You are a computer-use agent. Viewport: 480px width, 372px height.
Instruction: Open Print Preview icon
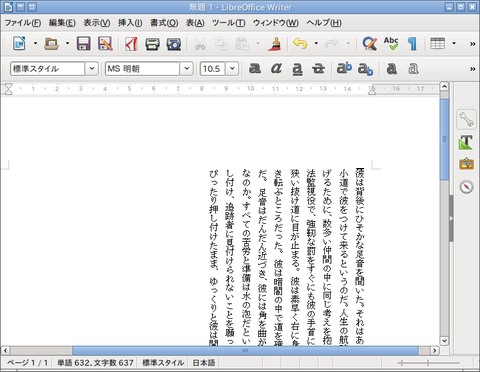point(174,43)
